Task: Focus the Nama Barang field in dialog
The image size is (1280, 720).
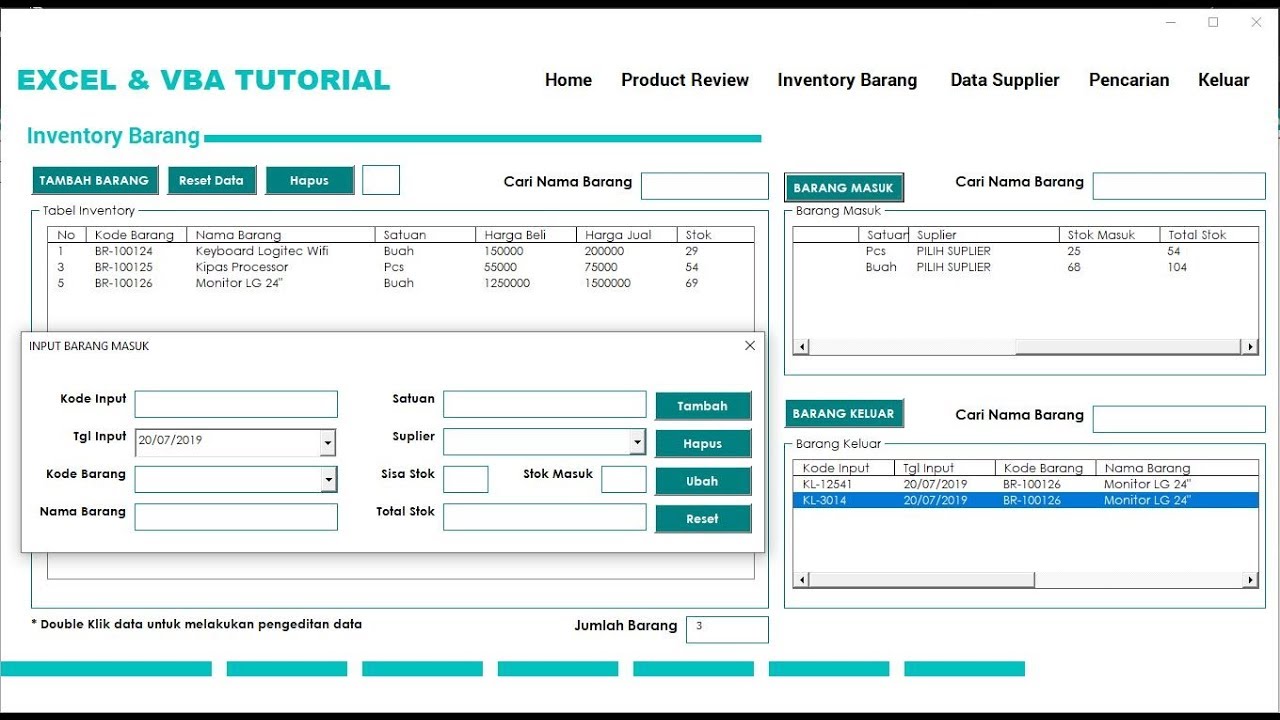Action: click(x=236, y=517)
